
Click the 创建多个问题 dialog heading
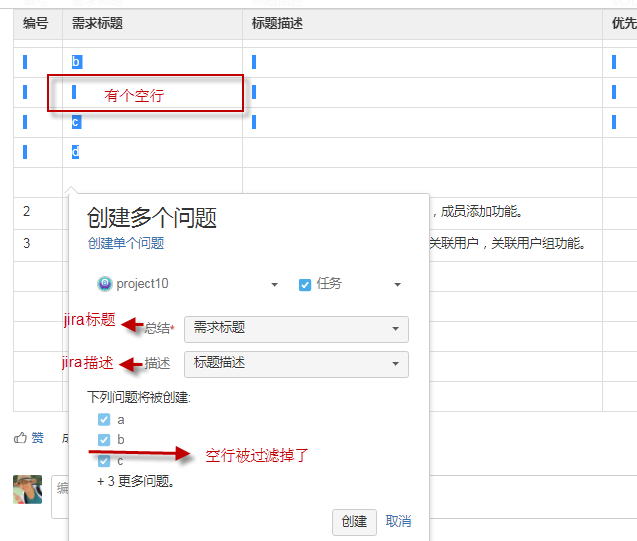pos(152,218)
